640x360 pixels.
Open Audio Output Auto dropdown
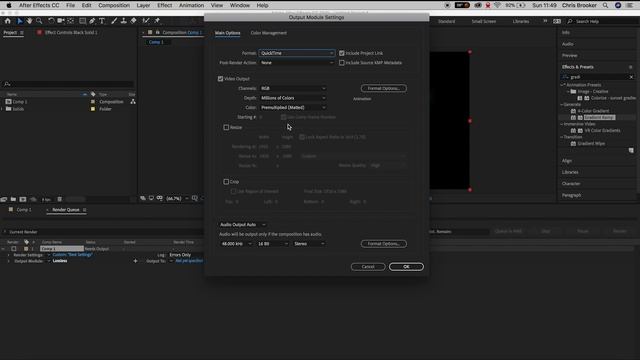(x=242, y=224)
